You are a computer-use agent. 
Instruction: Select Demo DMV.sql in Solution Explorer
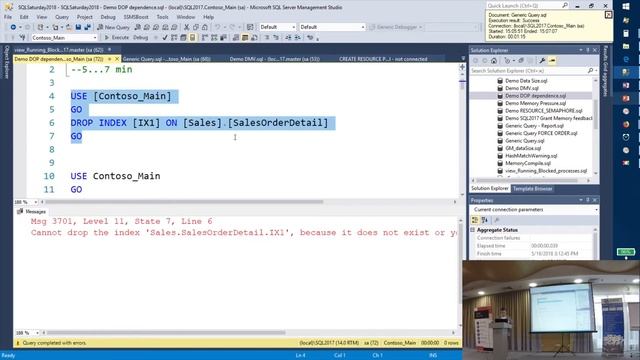(x=522, y=88)
